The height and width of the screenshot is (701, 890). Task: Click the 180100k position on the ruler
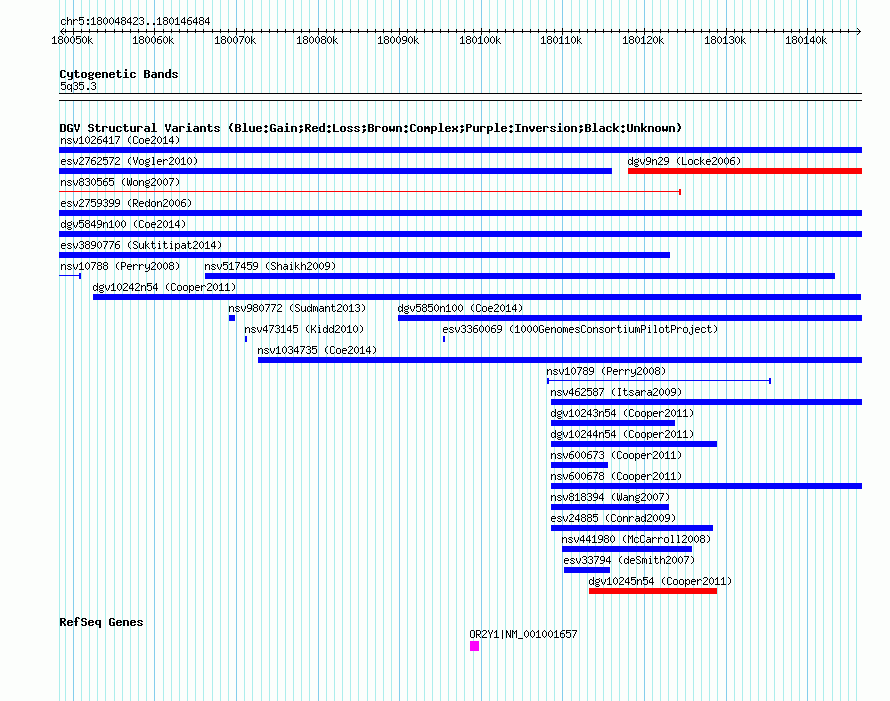pos(480,40)
